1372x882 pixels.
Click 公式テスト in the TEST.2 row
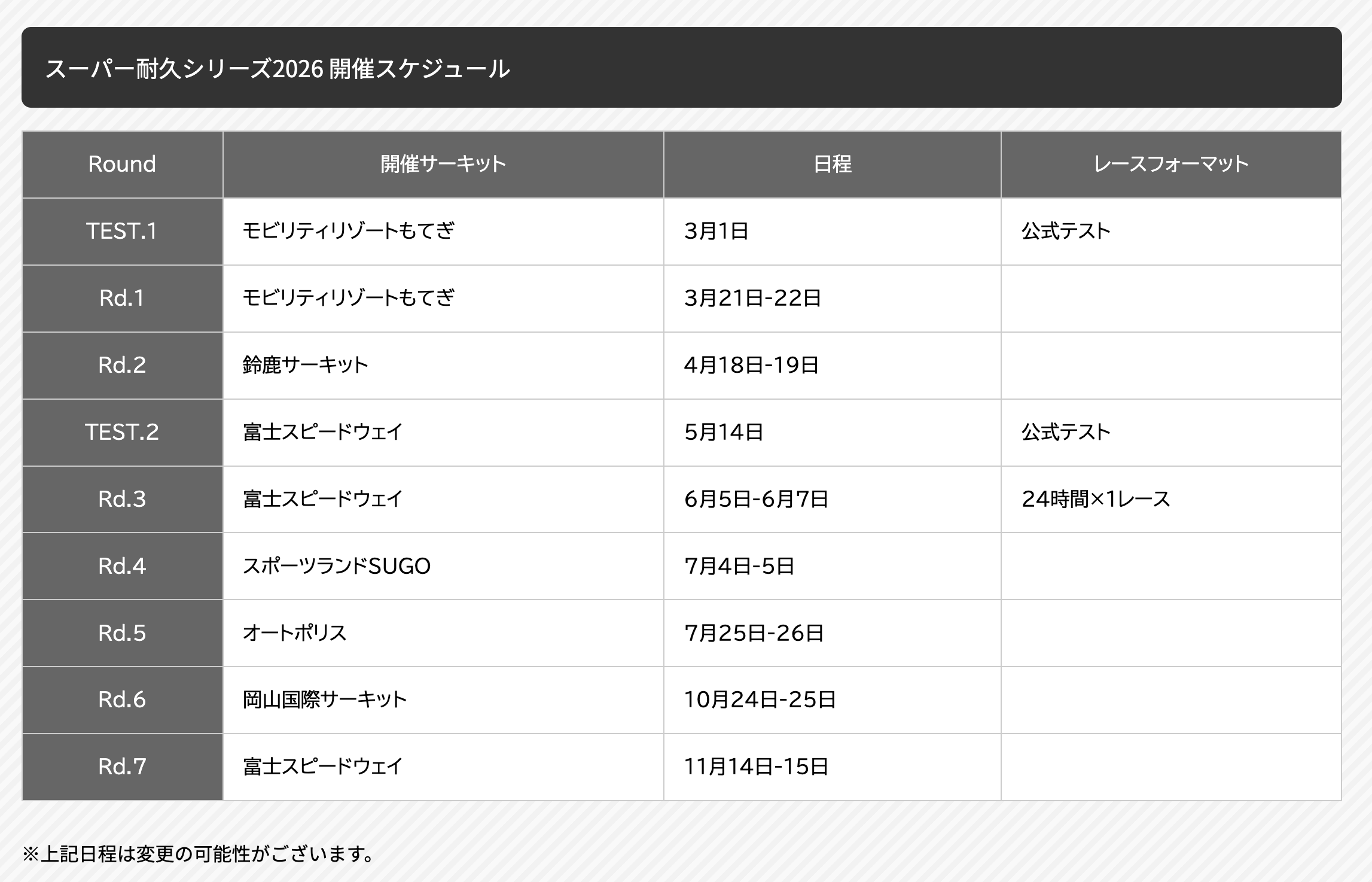[x=1066, y=432]
